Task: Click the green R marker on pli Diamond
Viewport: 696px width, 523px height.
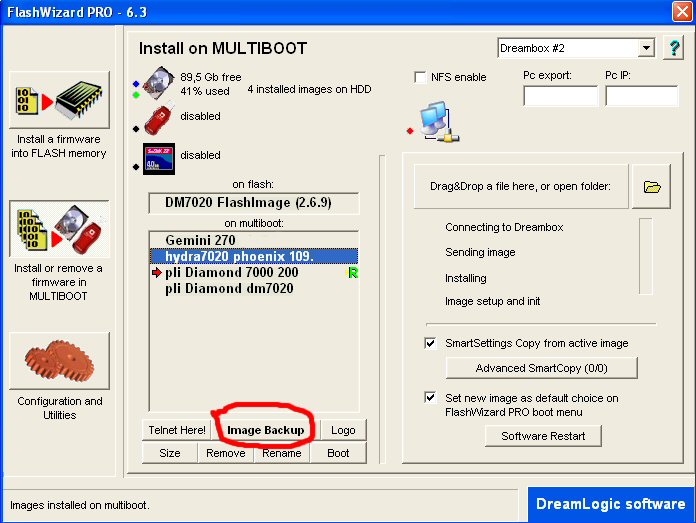Action: point(352,273)
